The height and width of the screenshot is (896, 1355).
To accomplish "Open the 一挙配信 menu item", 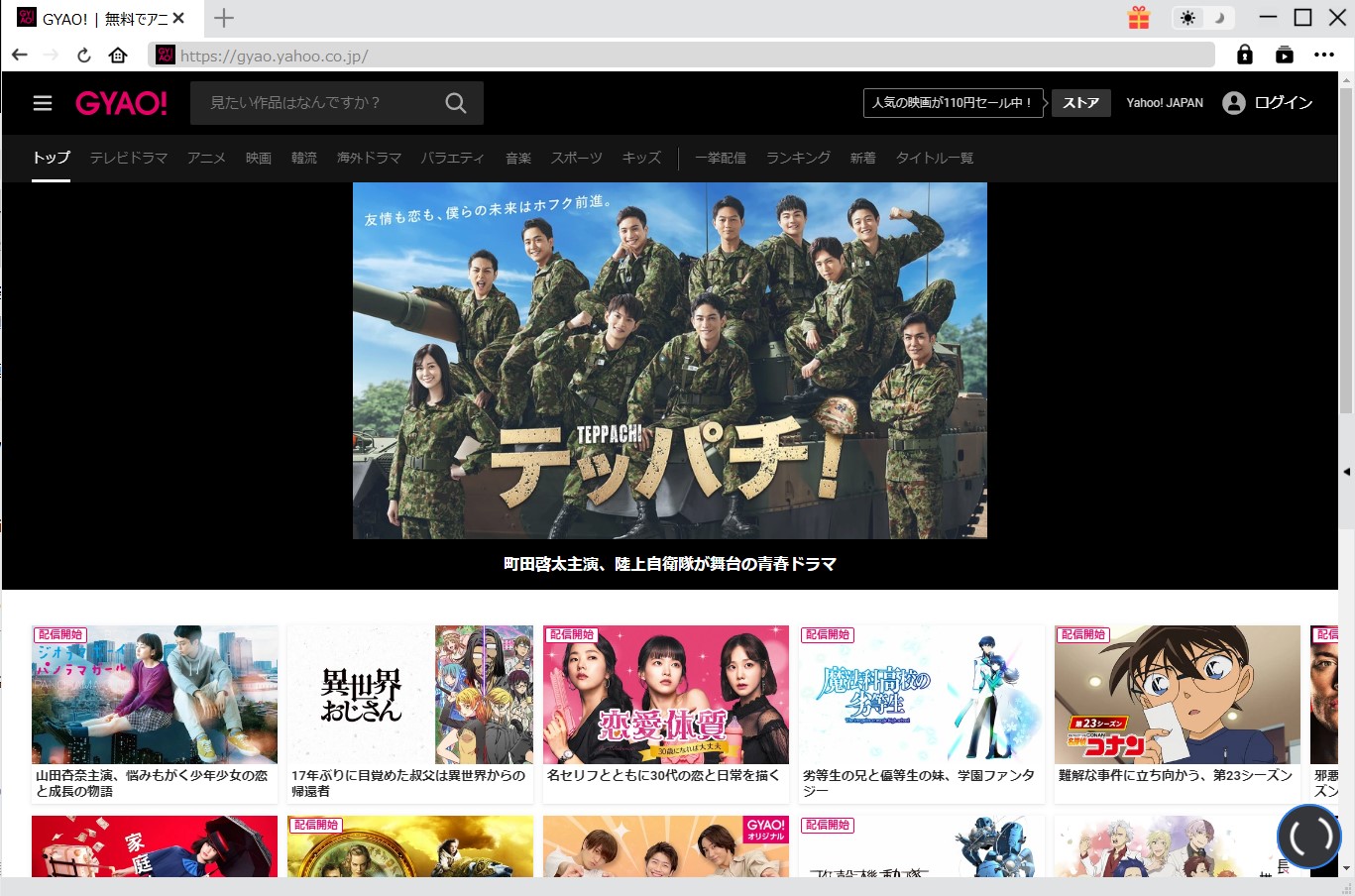I will point(721,158).
